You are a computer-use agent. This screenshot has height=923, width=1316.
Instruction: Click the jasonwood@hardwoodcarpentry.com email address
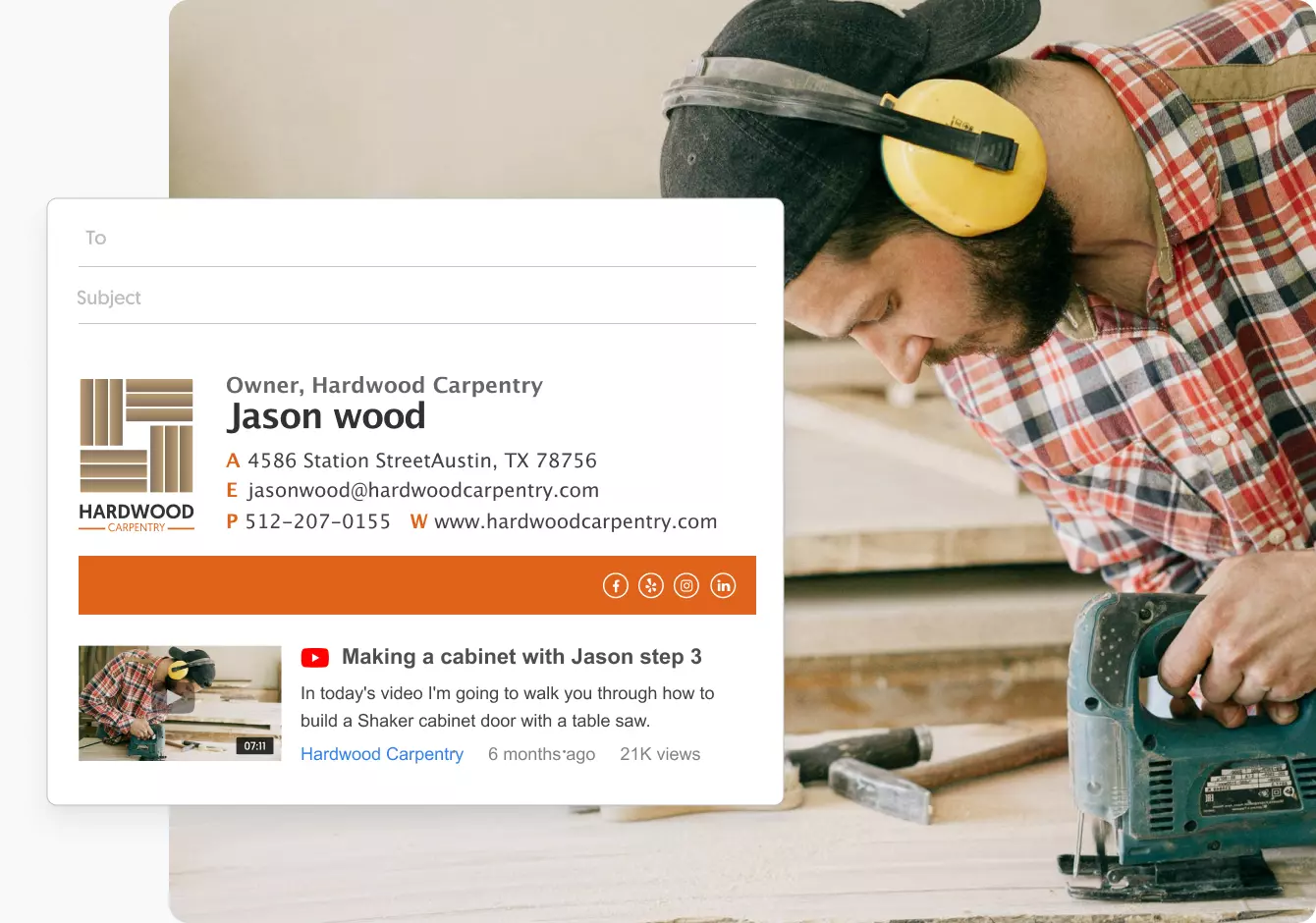[x=425, y=490]
